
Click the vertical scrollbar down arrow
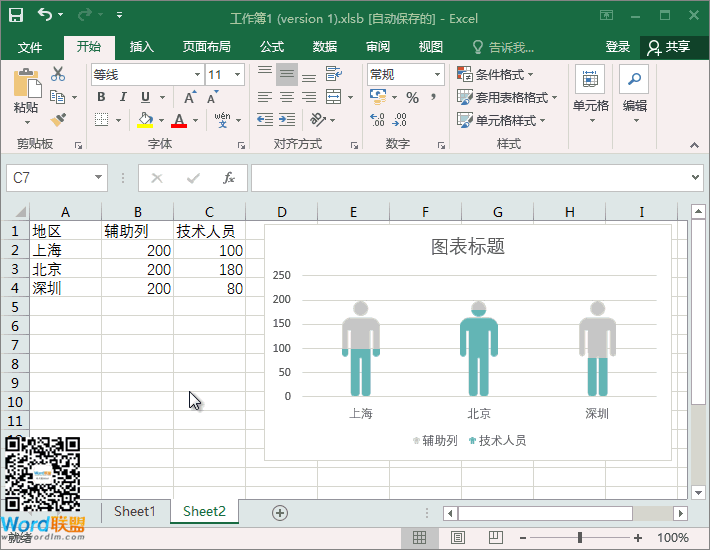pos(698,493)
